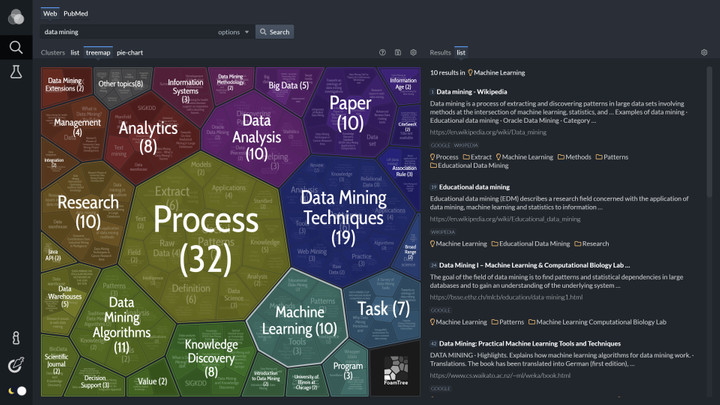Image resolution: width=720 pixels, height=405 pixels.
Task: Click the rocket icon in sidebar
Action: point(16,365)
